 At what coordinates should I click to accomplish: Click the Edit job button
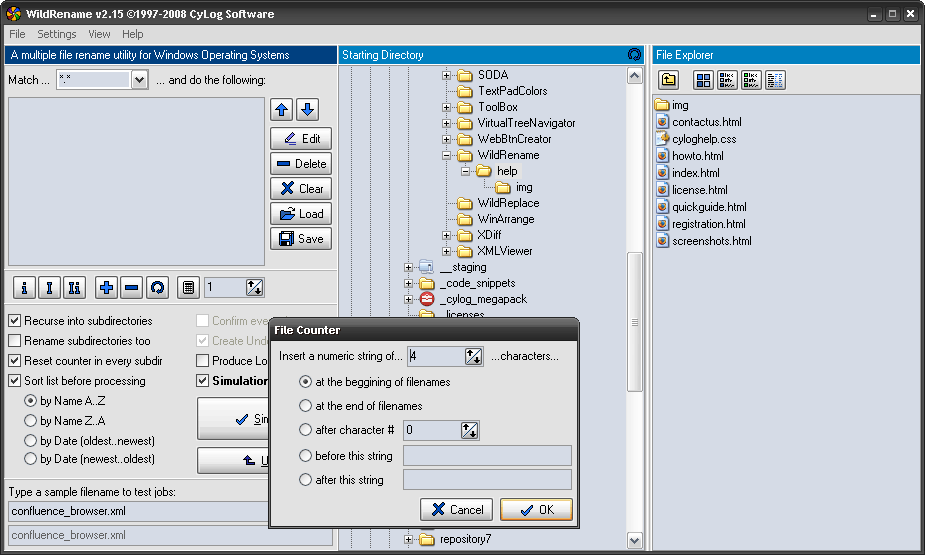(301, 139)
